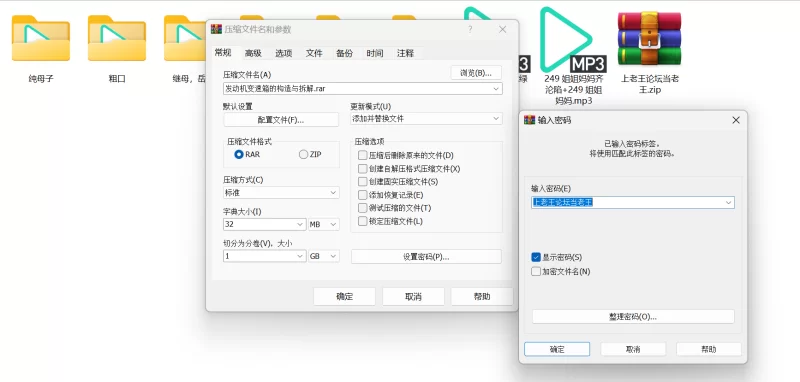Open the 注释 tab

pos(405,53)
